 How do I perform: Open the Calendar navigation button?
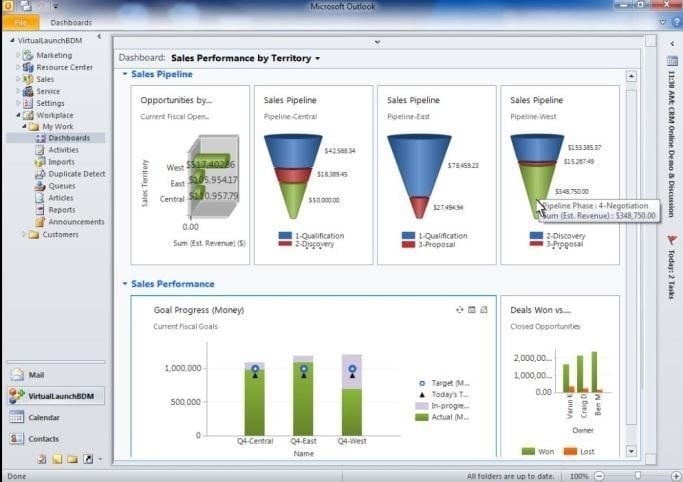click(x=43, y=418)
